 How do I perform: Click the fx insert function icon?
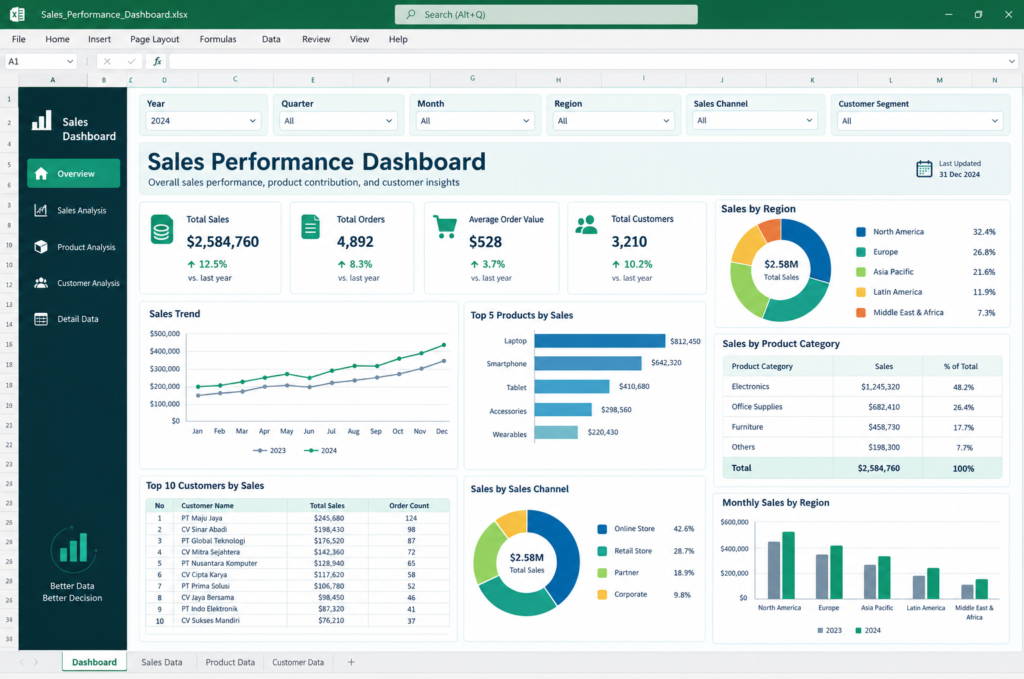click(x=157, y=61)
